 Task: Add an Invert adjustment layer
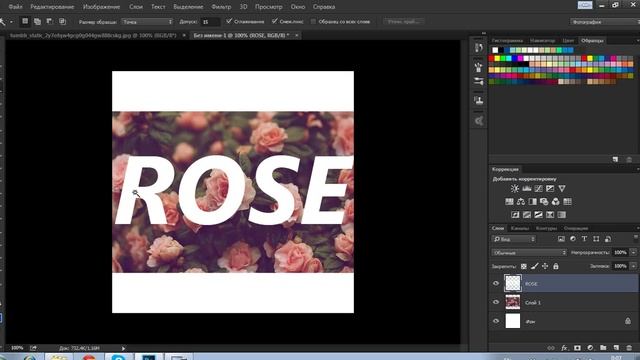tap(515, 215)
